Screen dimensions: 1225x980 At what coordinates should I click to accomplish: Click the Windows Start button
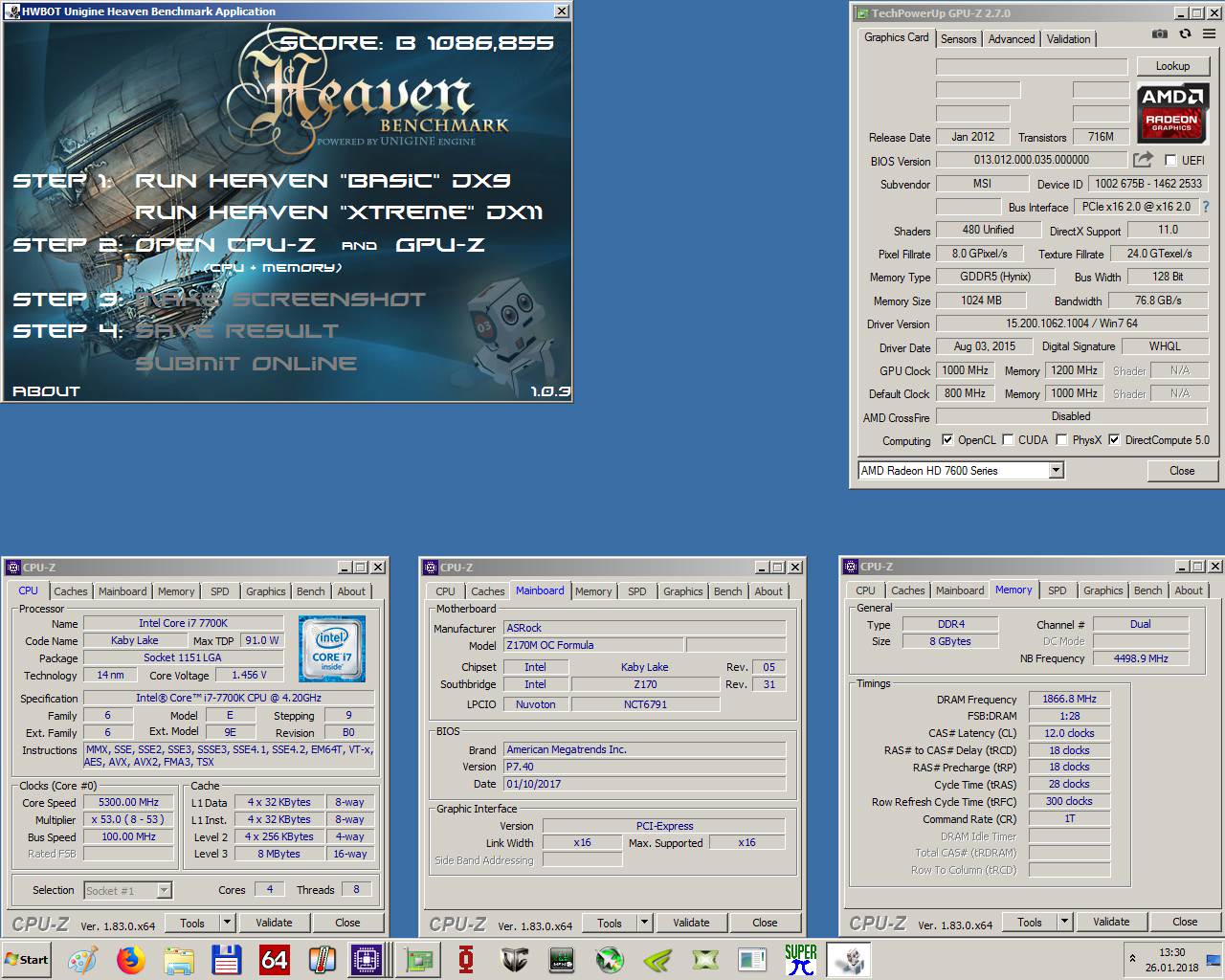click(x=27, y=959)
